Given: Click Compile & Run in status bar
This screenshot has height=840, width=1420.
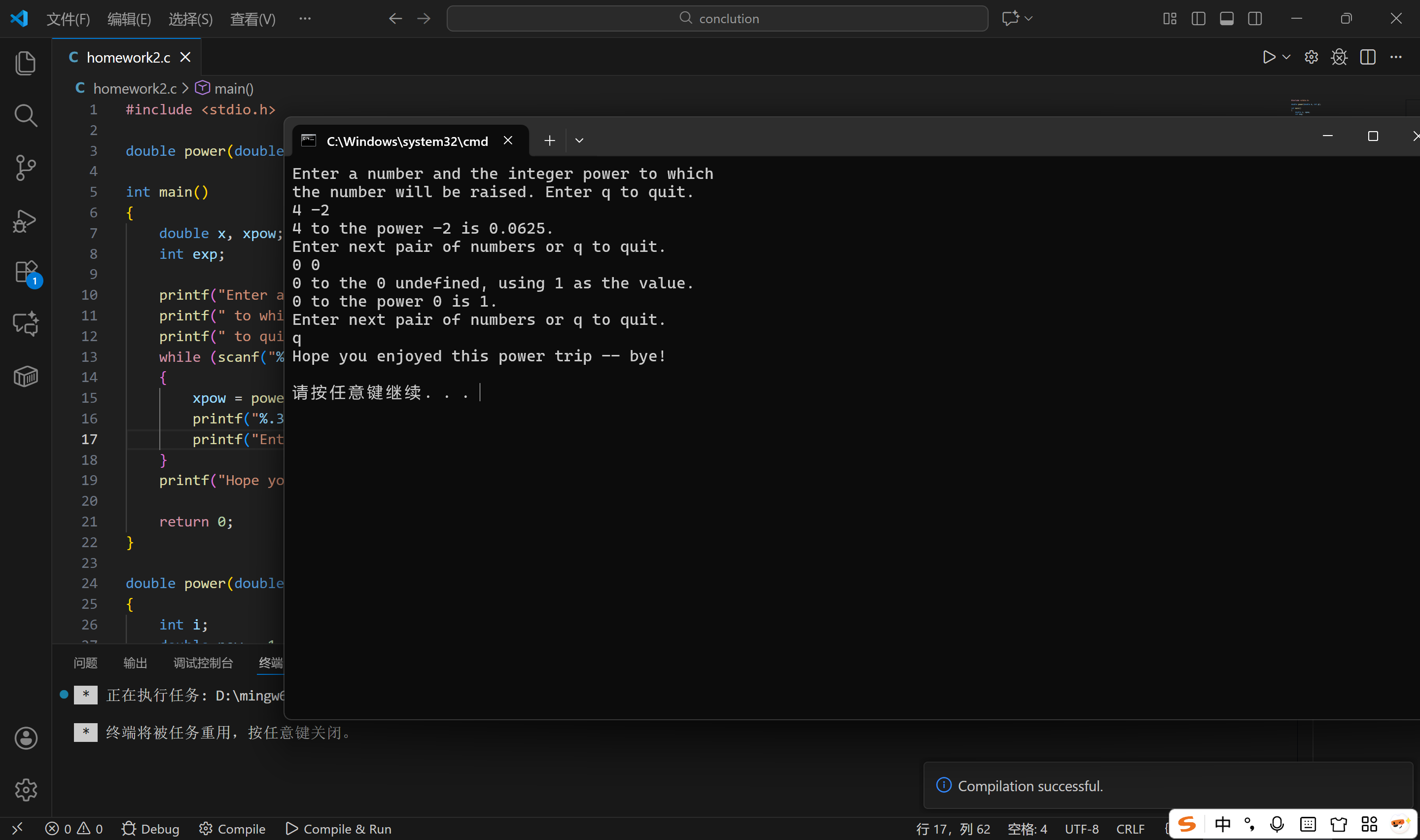Looking at the screenshot, I should coord(338,829).
